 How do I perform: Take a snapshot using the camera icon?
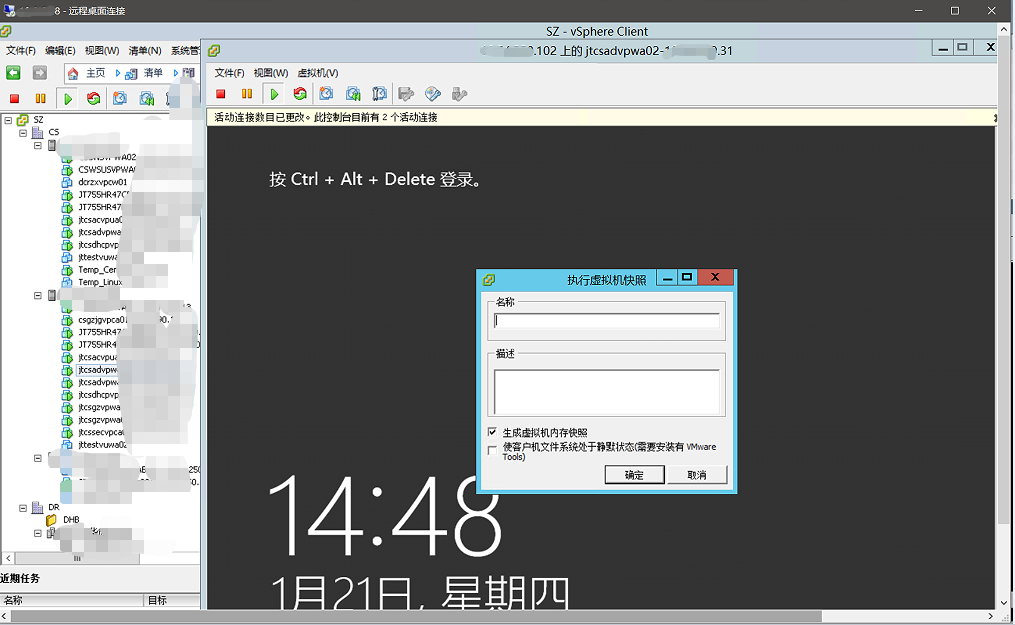coord(326,93)
